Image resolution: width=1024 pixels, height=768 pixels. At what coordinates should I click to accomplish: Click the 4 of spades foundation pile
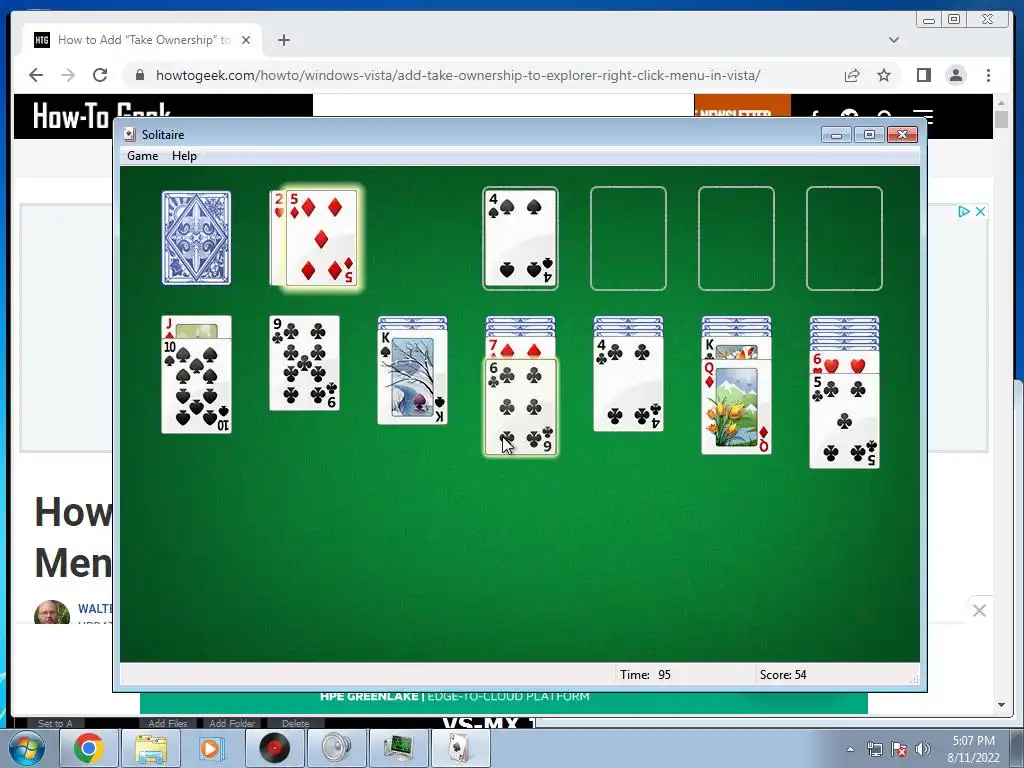tap(520, 238)
